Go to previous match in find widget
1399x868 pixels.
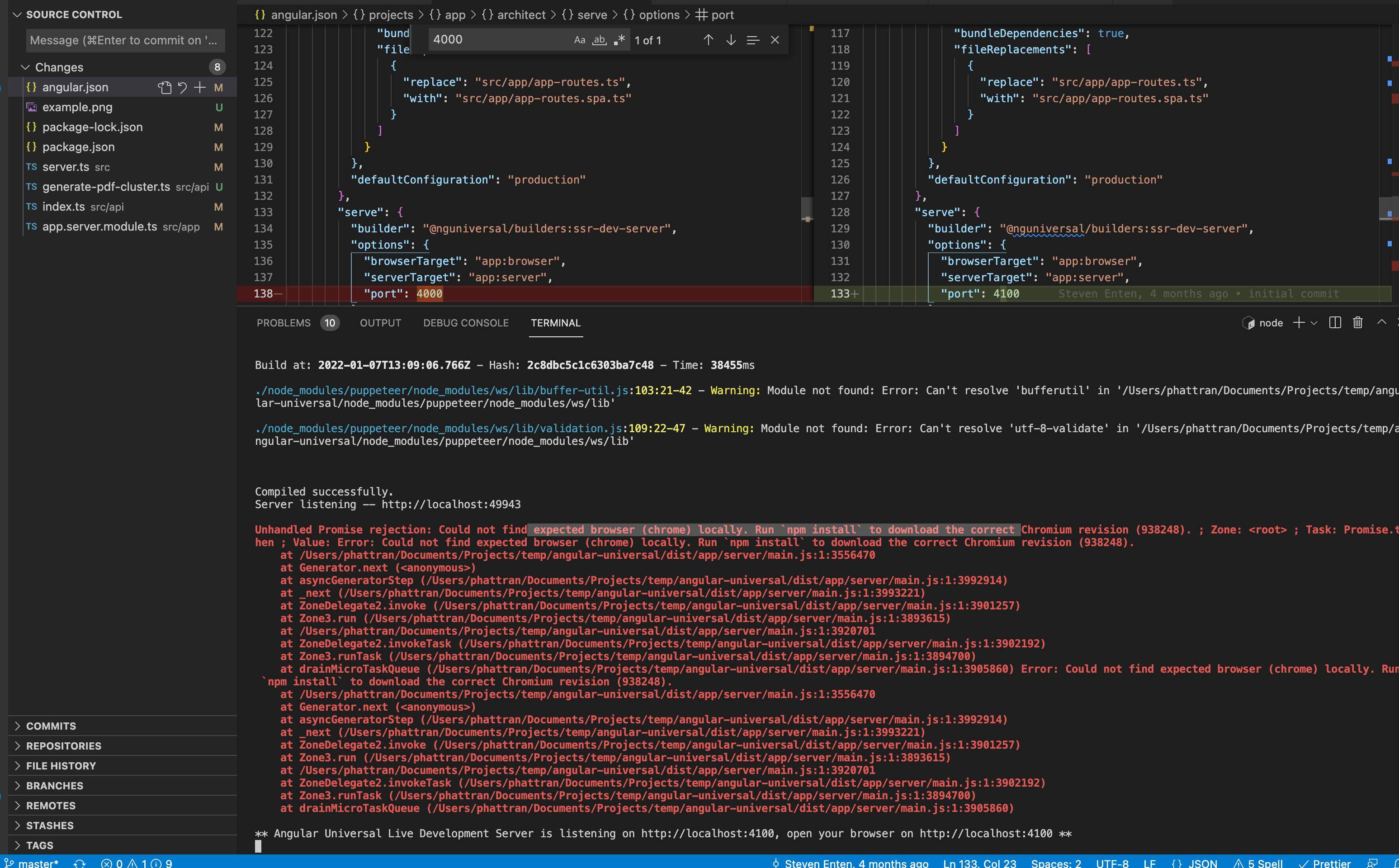709,40
